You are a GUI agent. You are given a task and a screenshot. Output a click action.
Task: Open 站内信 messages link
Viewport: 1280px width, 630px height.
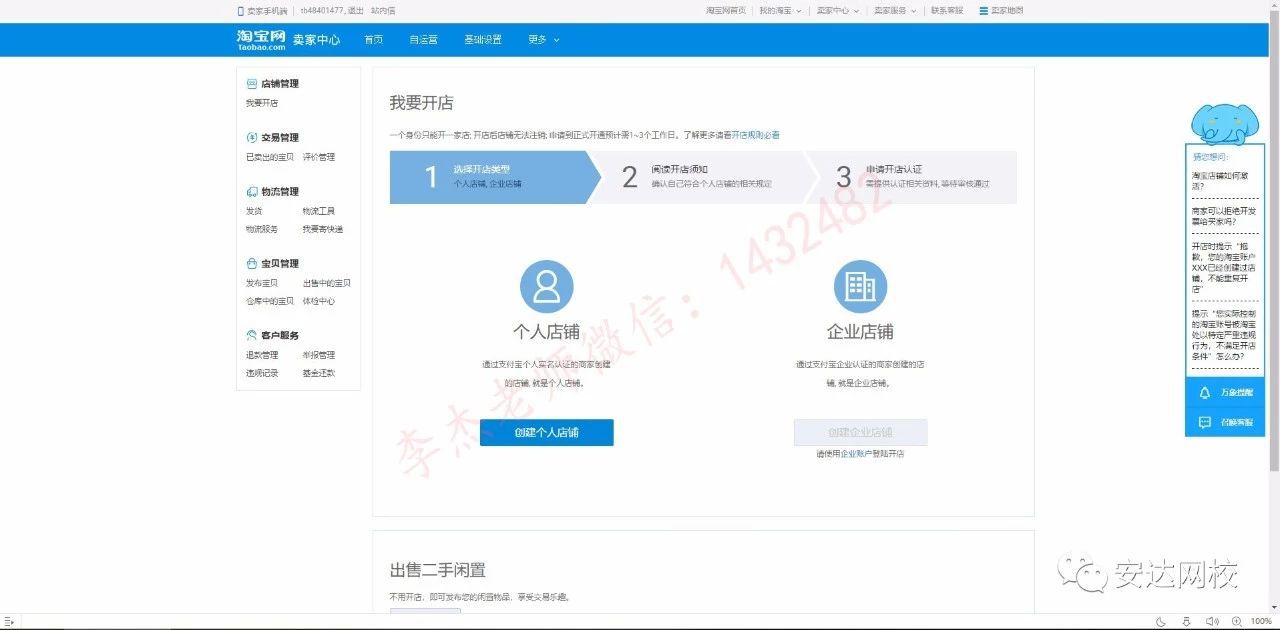click(x=383, y=11)
